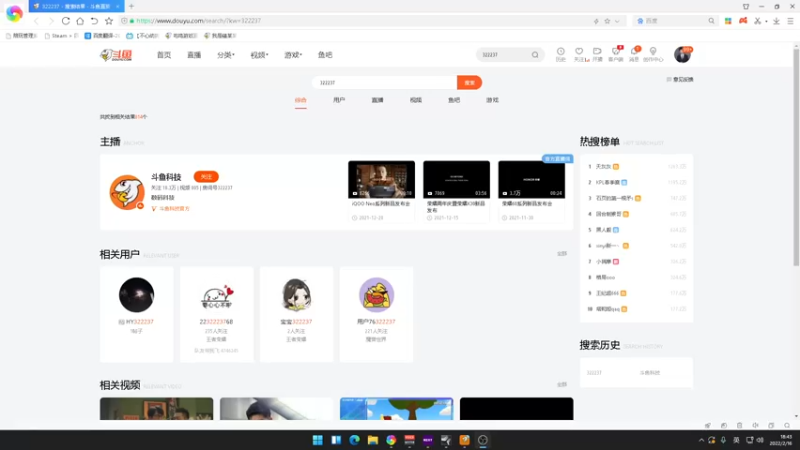The height and width of the screenshot is (450, 800).
Task: Click hot search rank 1 天敦敦
Action: click(603, 167)
